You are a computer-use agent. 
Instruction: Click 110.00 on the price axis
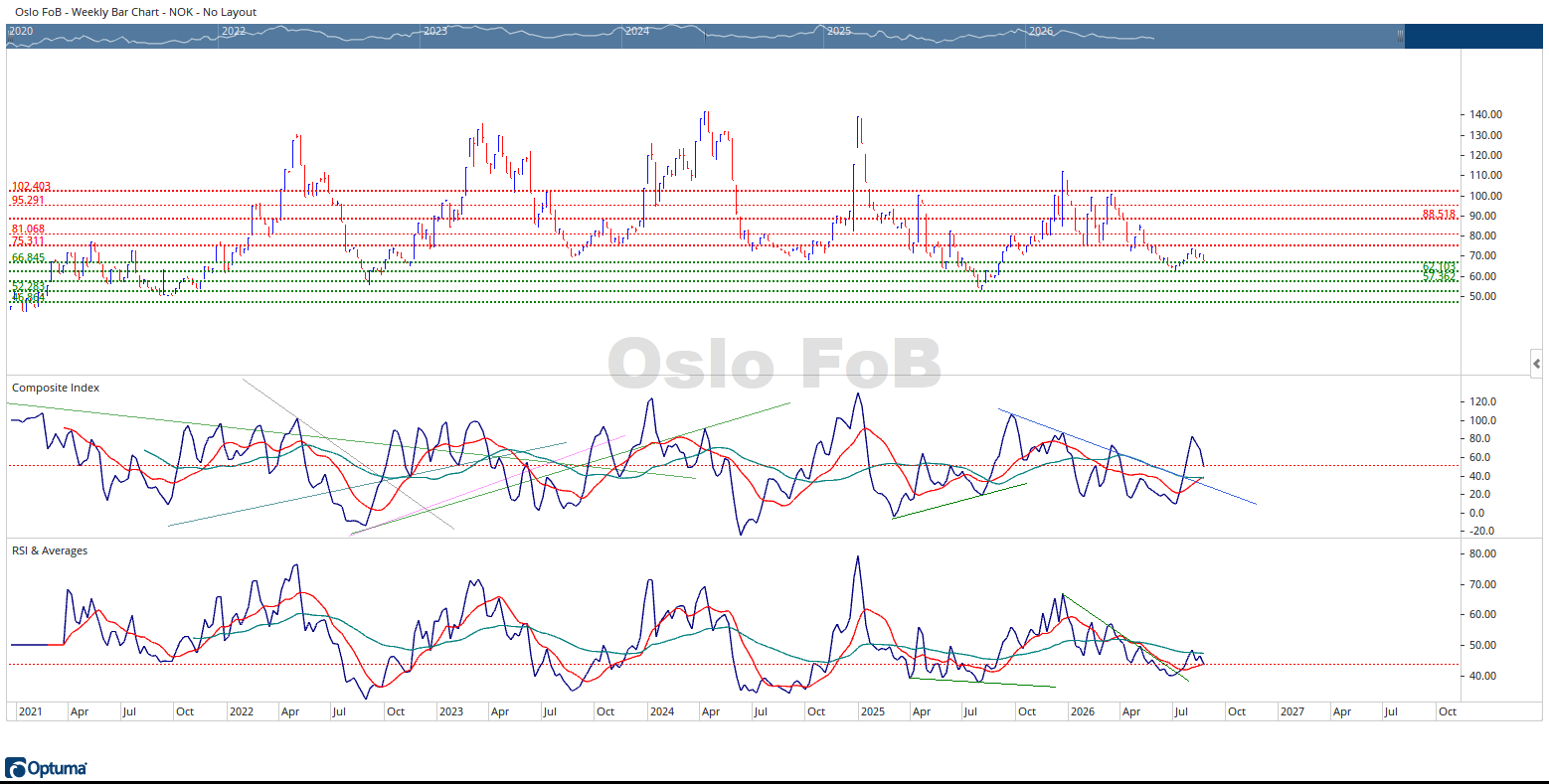[1485, 175]
